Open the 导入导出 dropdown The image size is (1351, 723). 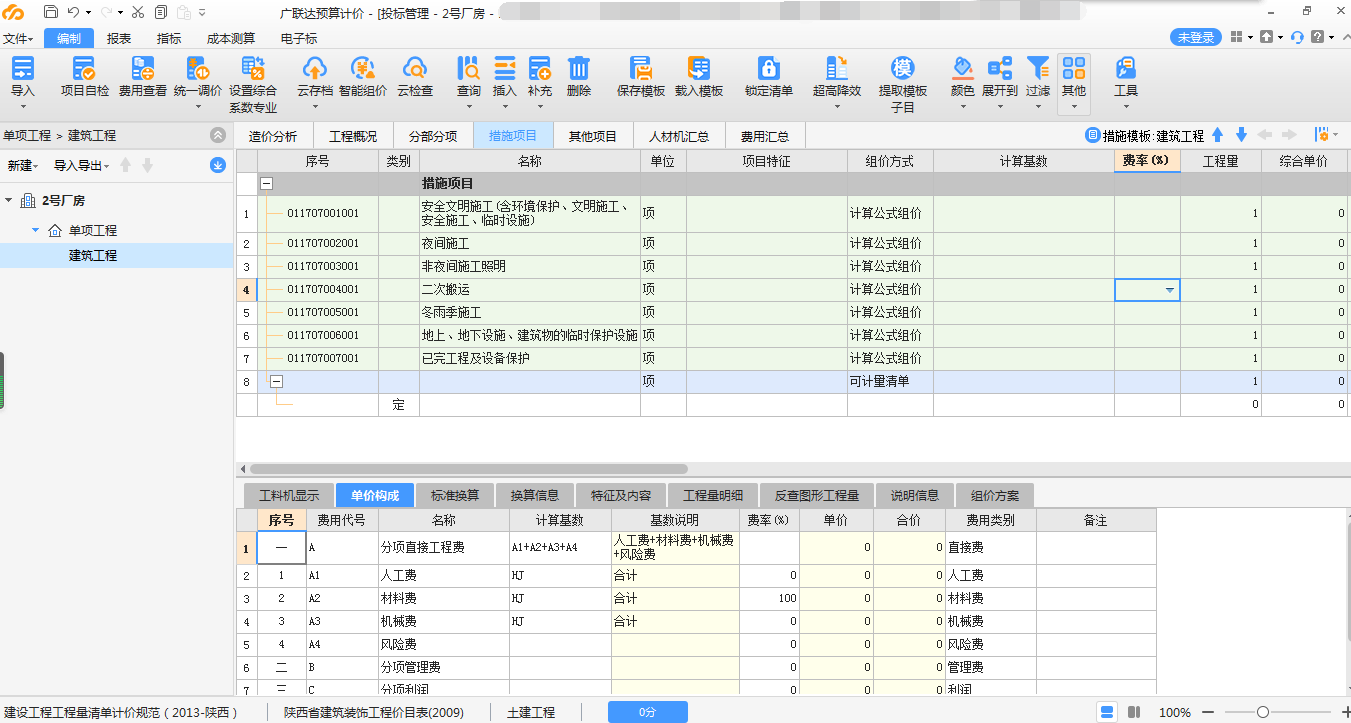81,165
